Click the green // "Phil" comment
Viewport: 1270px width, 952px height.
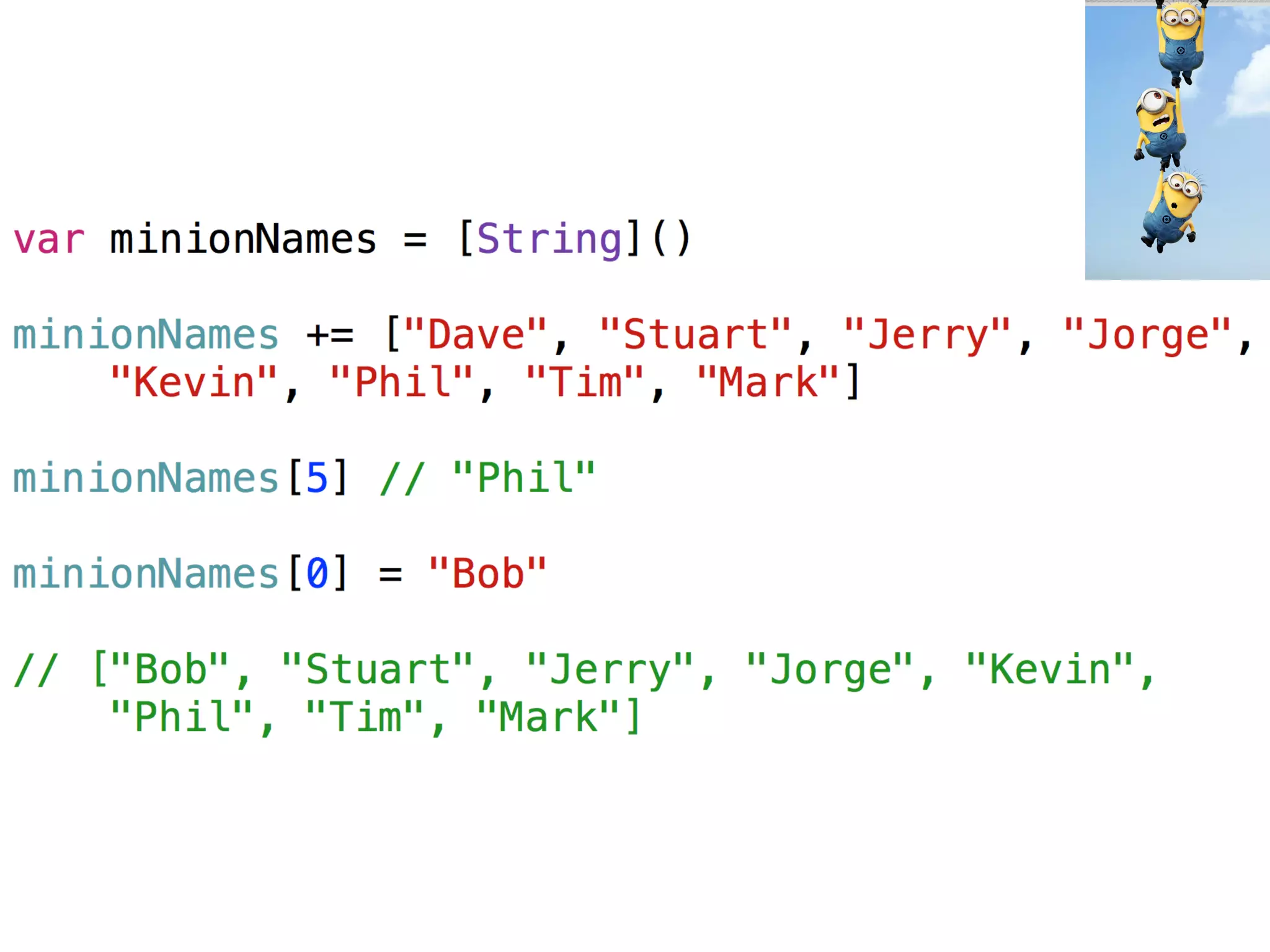tap(487, 478)
